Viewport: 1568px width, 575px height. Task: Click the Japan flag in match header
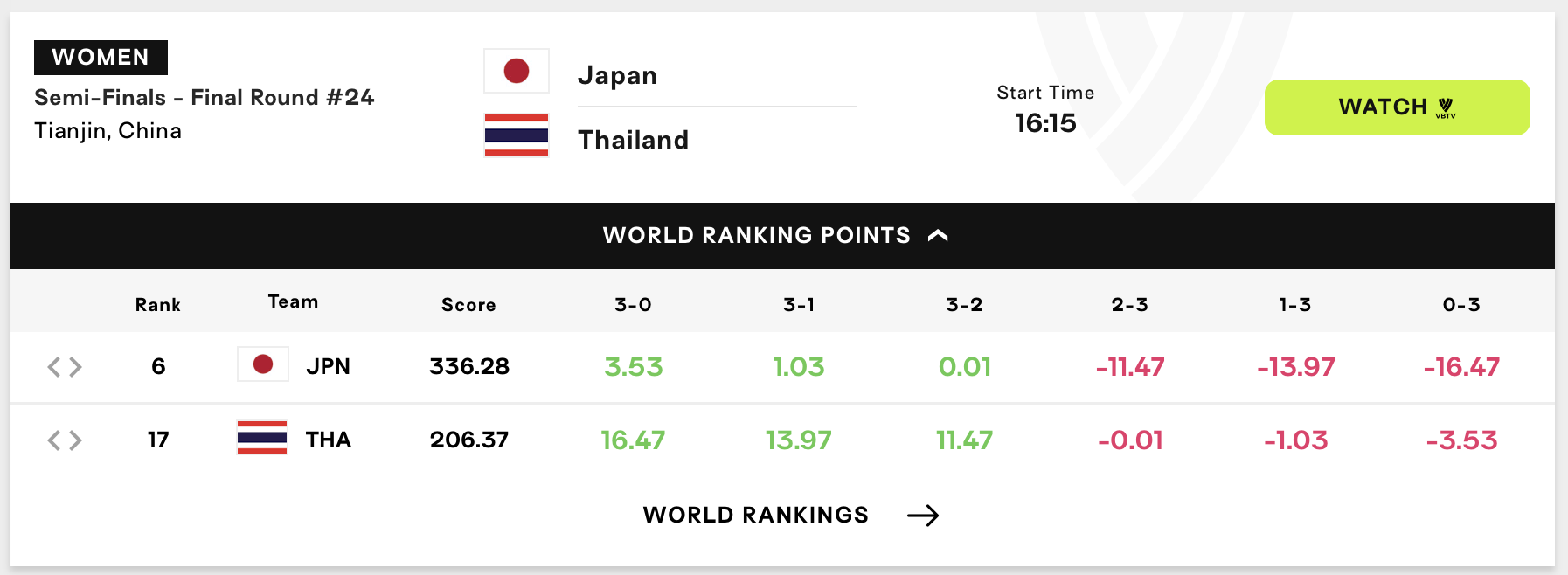tap(517, 71)
